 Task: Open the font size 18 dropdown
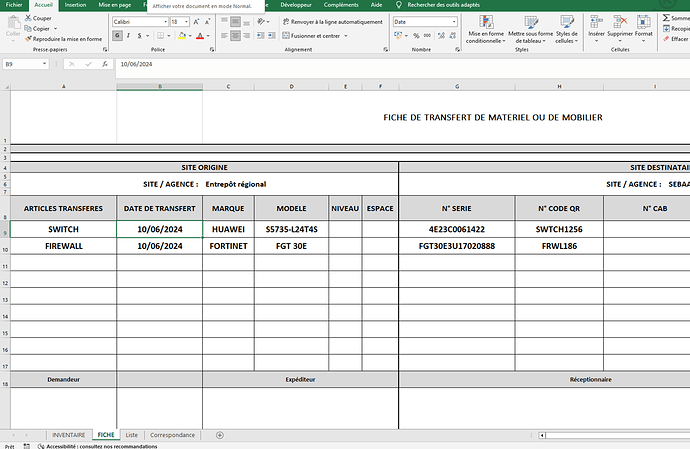(187, 22)
